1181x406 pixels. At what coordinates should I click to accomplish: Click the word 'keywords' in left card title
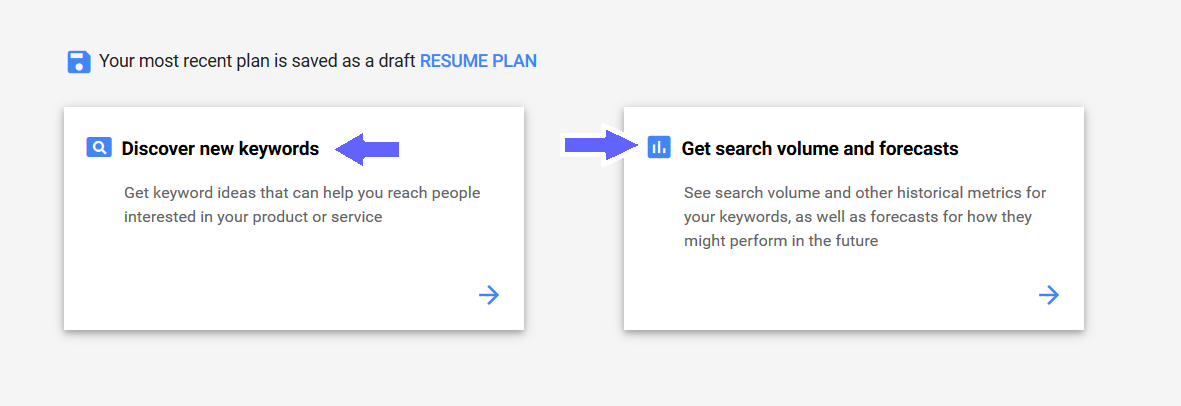pyautogui.click(x=279, y=149)
